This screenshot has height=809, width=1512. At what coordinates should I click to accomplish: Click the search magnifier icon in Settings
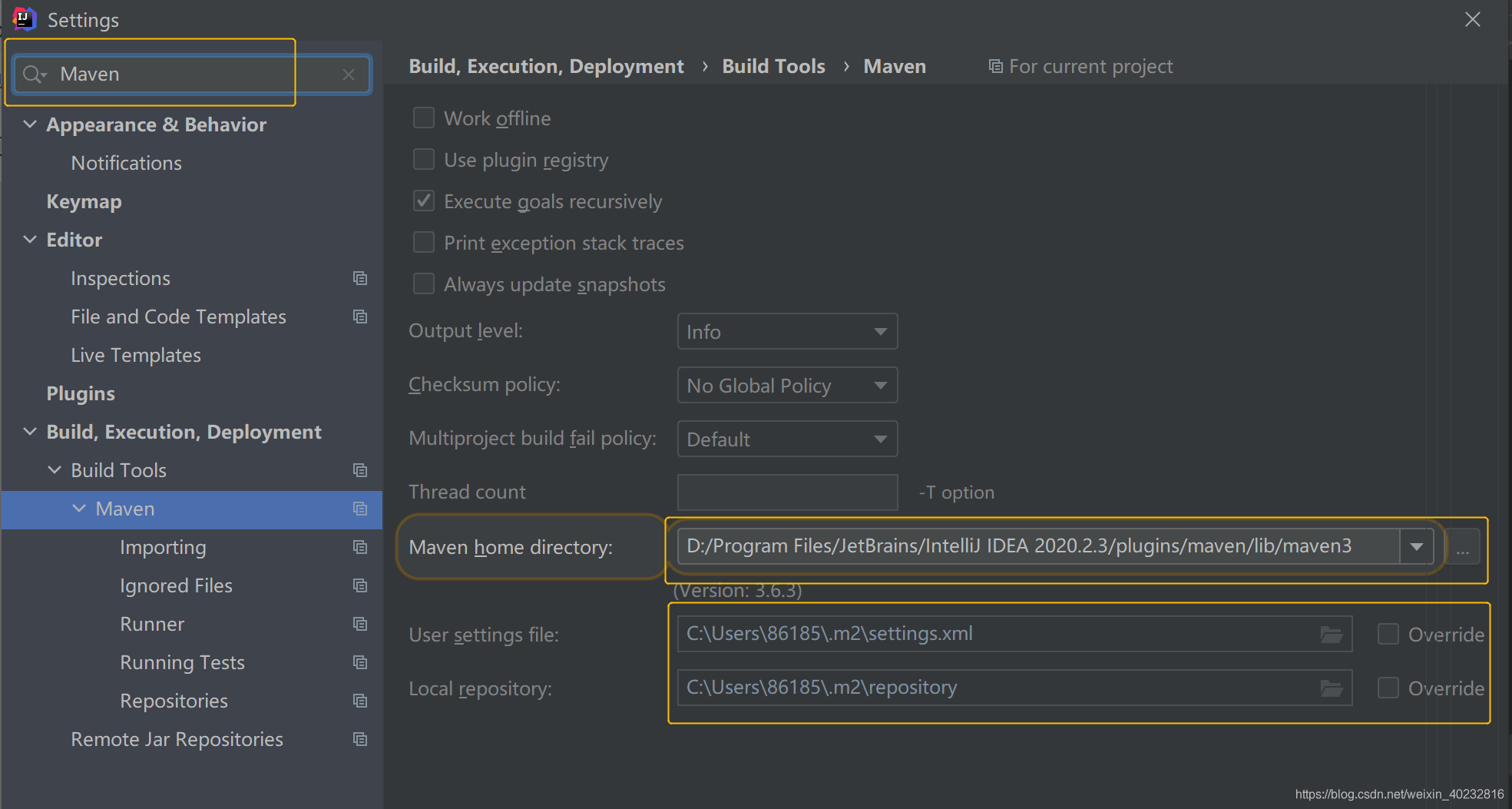[34, 75]
